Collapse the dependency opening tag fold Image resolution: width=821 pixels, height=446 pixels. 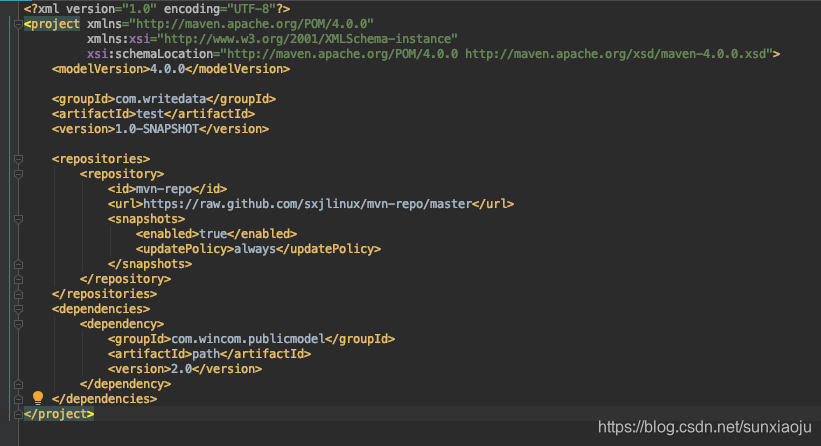point(18,324)
